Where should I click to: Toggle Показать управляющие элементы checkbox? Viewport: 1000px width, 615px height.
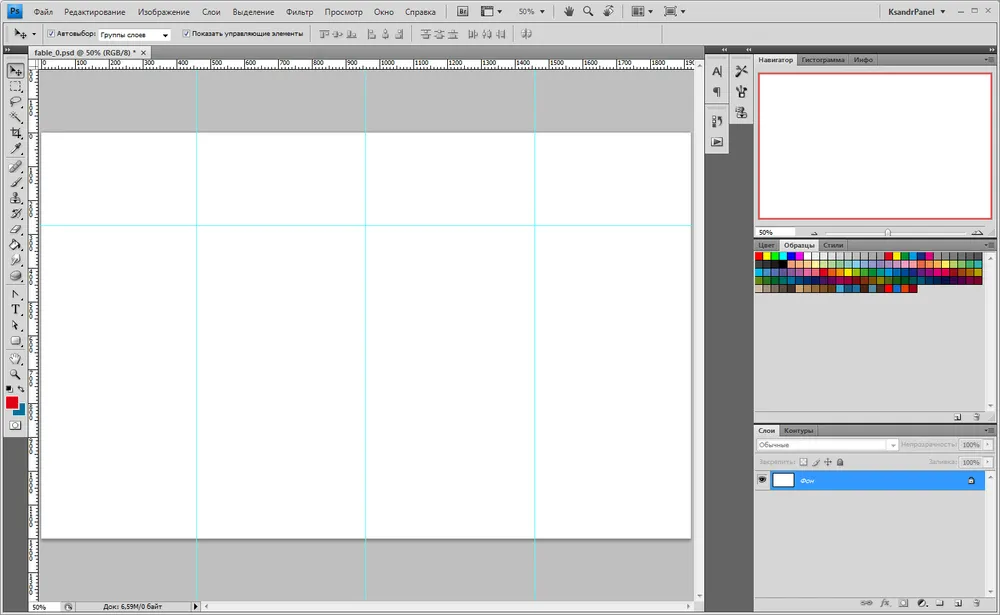186,33
